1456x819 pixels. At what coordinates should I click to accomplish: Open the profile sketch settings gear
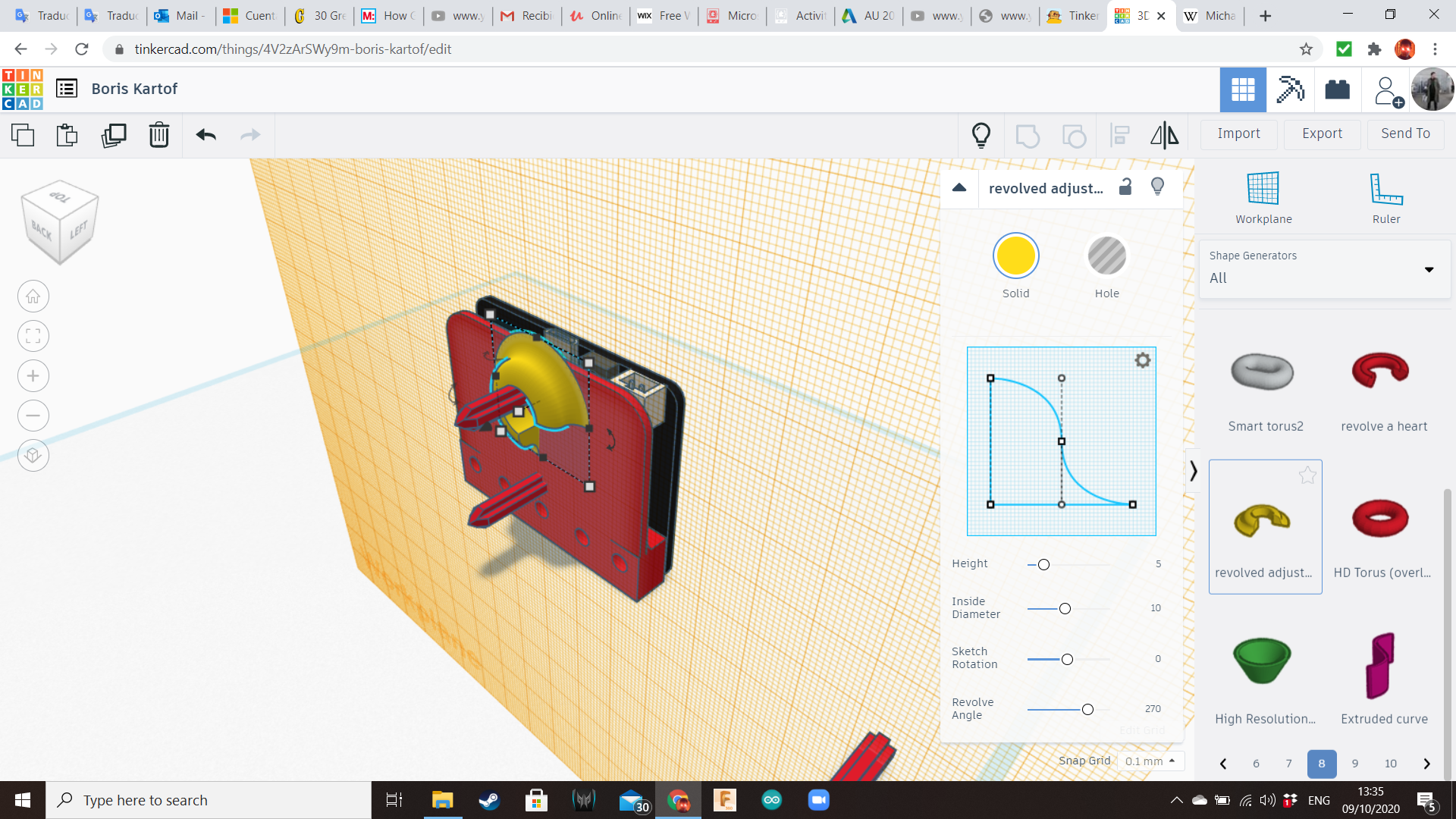tap(1142, 360)
